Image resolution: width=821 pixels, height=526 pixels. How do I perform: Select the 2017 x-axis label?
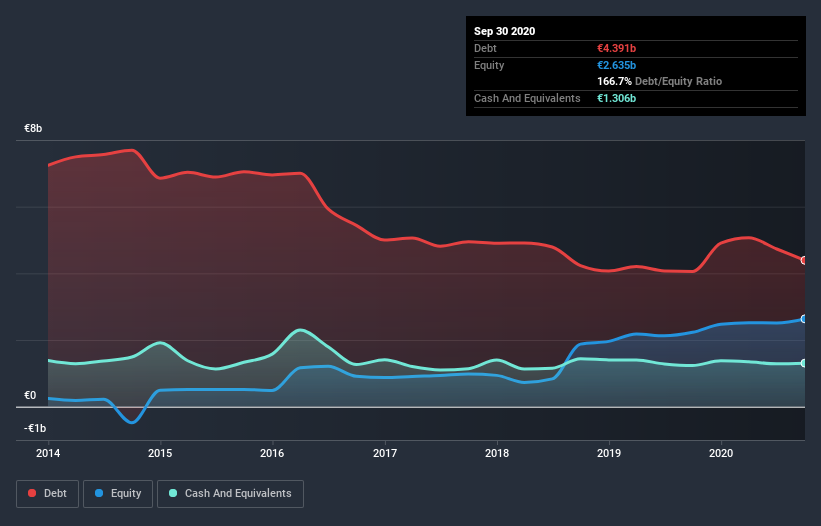tap(385, 453)
